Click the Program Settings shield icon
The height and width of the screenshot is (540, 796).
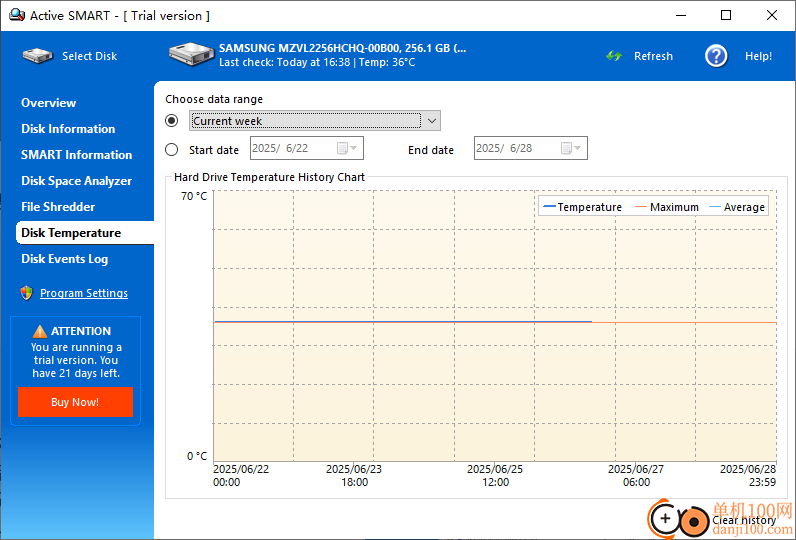tap(26, 293)
